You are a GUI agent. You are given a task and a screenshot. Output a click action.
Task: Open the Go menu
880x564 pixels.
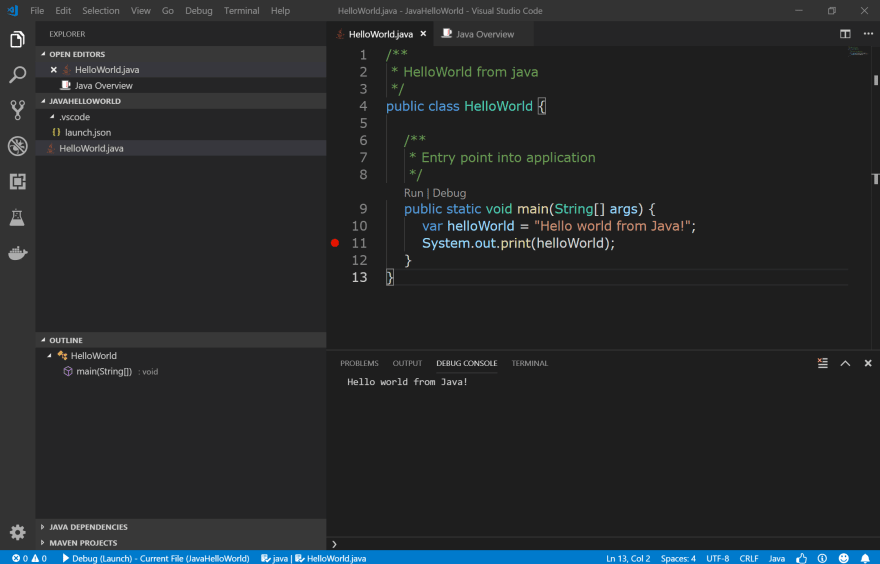tap(167, 11)
